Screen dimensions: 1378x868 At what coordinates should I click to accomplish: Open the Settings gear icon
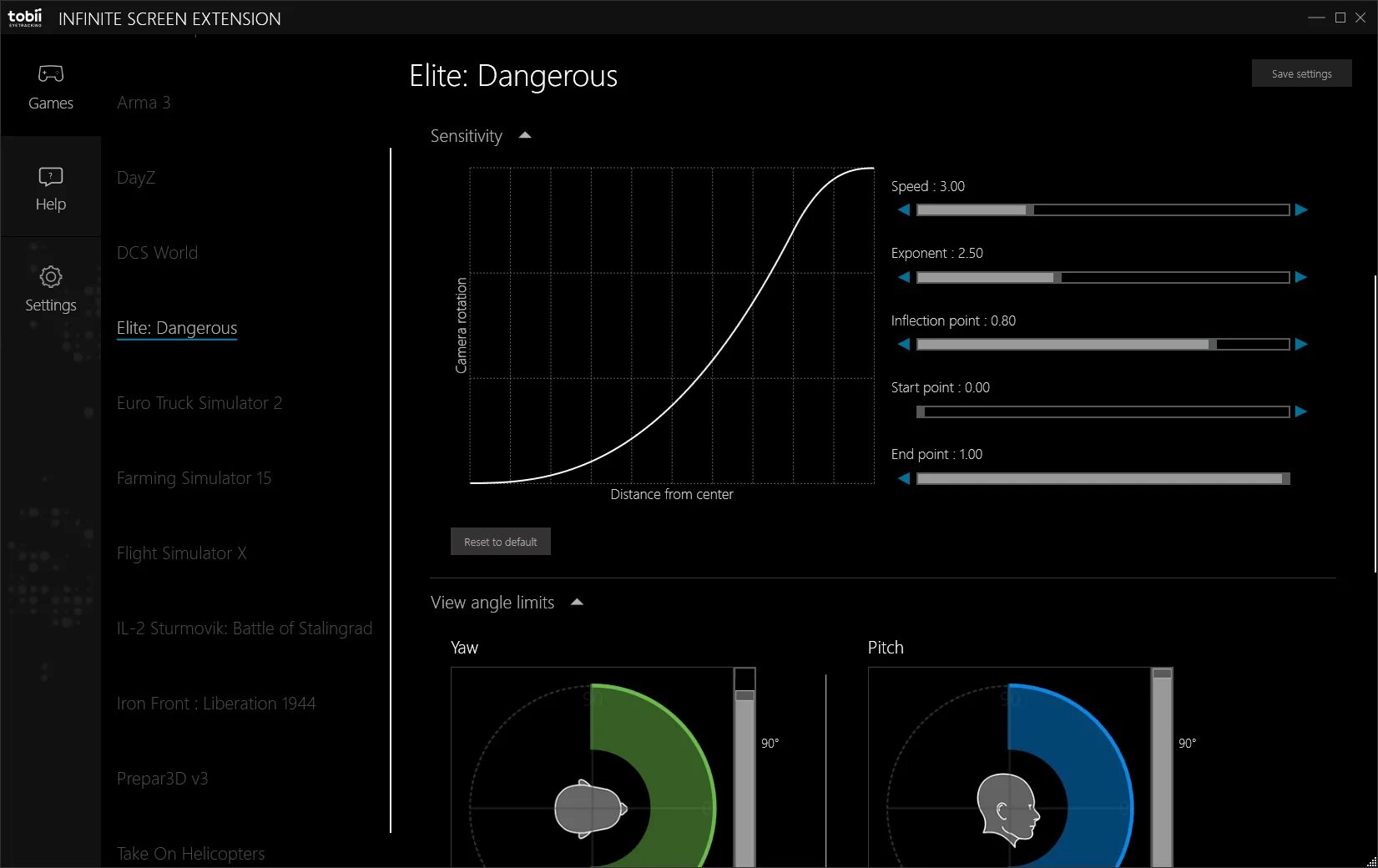[x=51, y=276]
